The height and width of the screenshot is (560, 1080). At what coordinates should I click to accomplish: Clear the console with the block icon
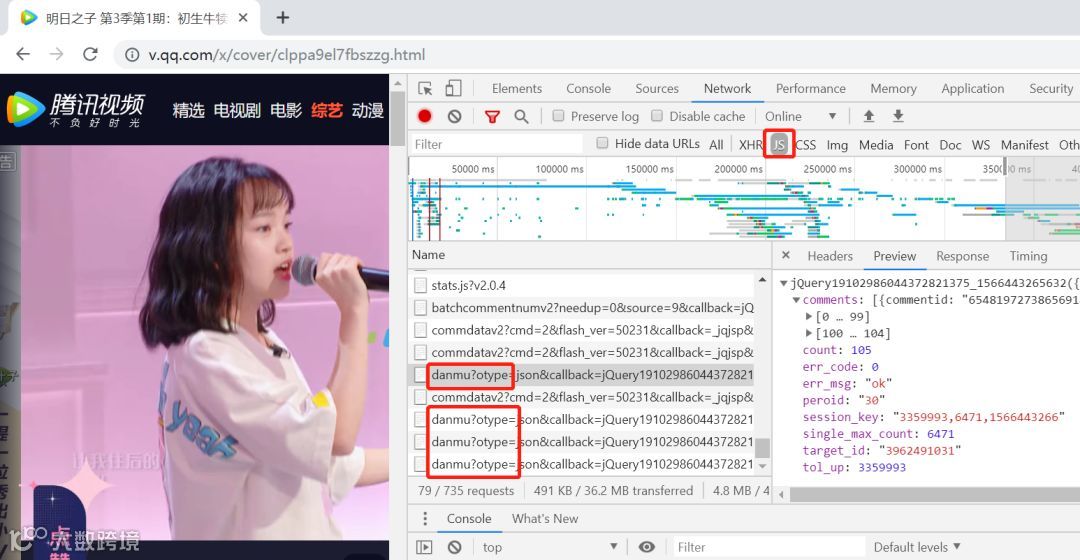click(455, 547)
